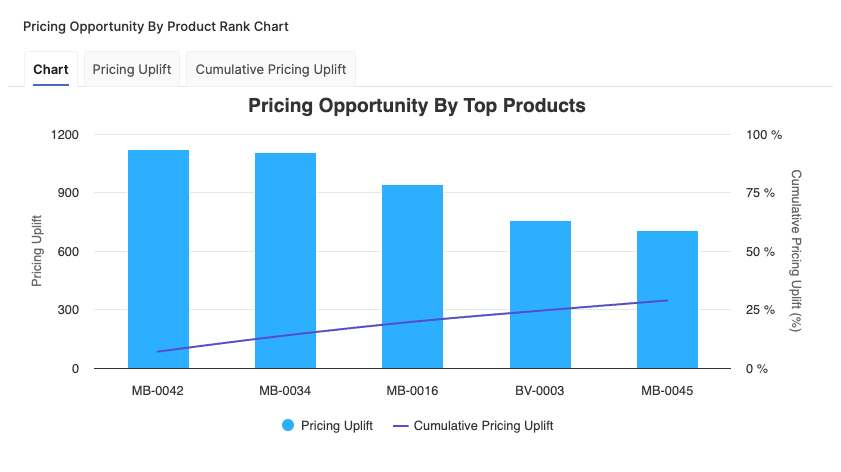Click the MB-0042 x-axis label
Image resolution: width=841 pixels, height=472 pixels.
tap(158, 390)
